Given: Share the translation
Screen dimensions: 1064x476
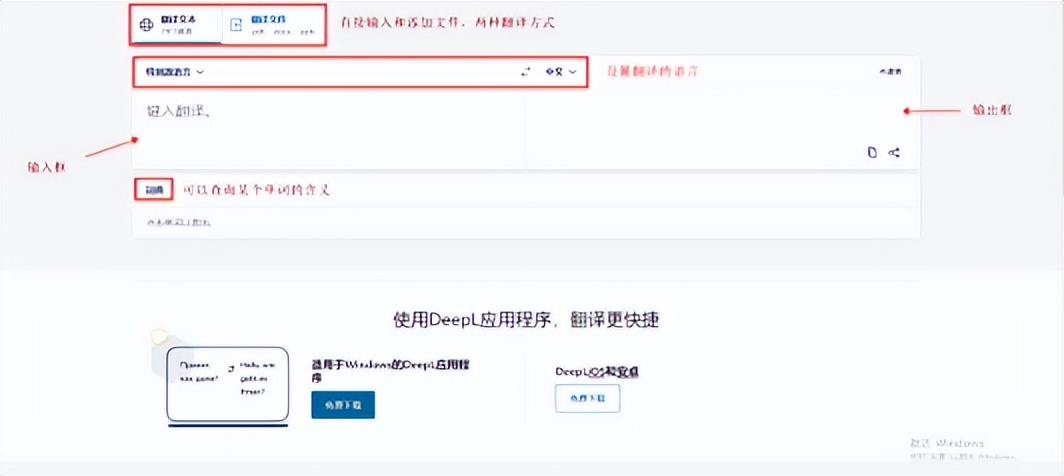Looking at the screenshot, I should pos(894,152).
